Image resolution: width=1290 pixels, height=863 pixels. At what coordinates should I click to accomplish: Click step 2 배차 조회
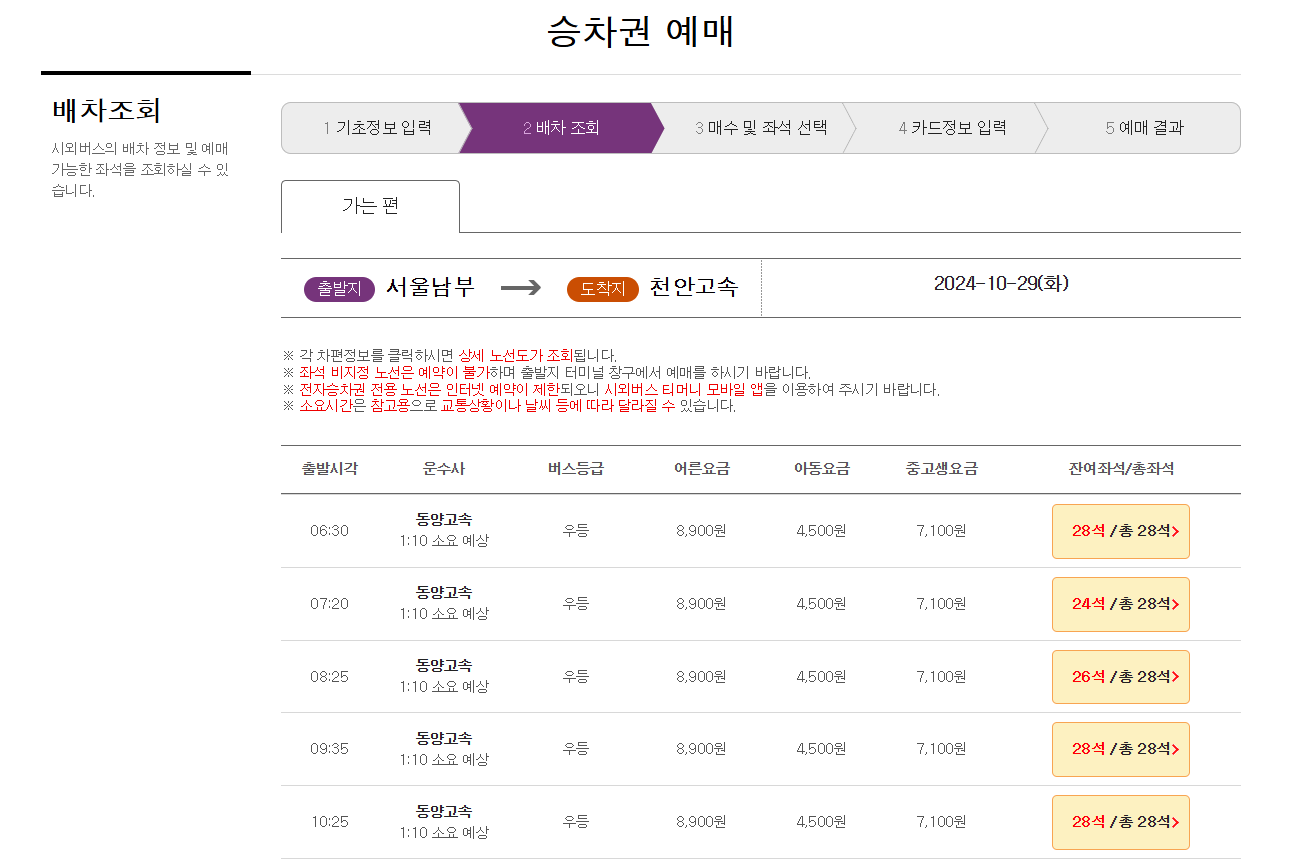pos(561,128)
